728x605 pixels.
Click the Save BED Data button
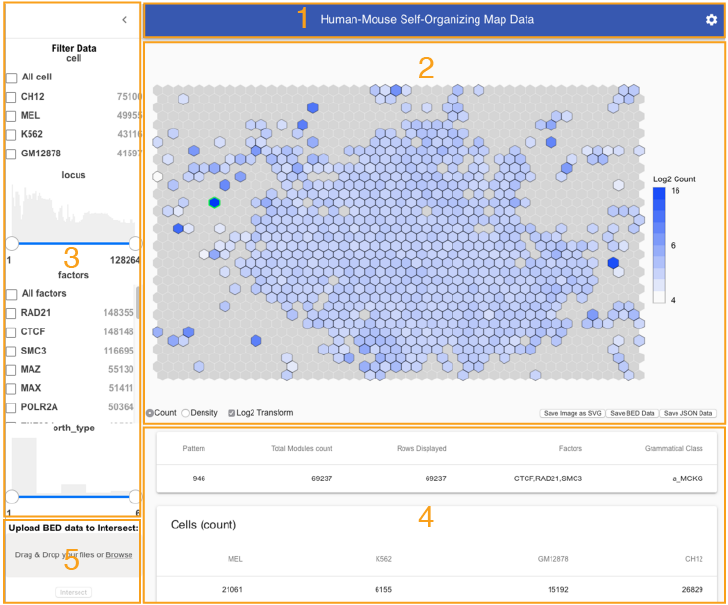(x=632, y=413)
